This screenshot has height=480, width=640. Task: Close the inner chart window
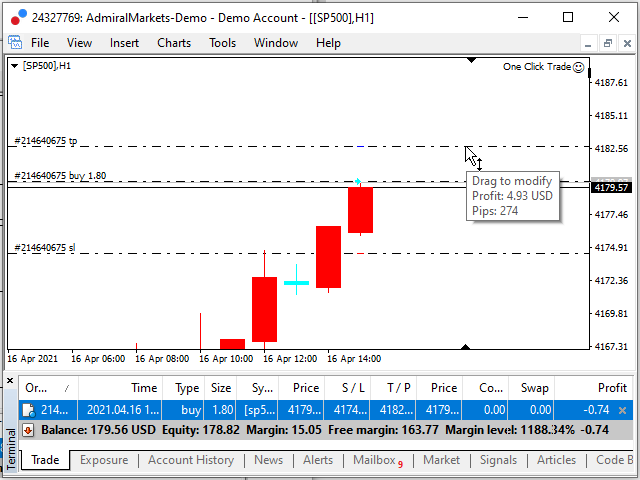pos(627,43)
